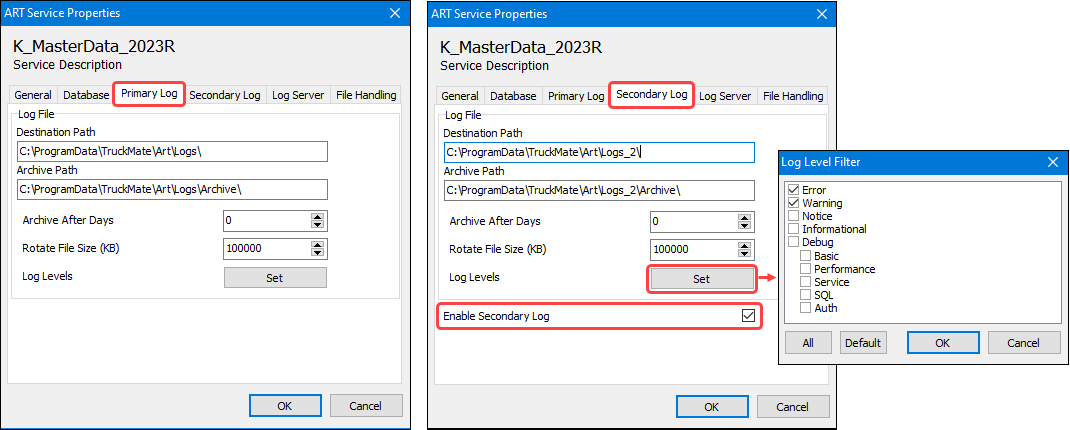This screenshot has width=1070, height=430.
Task: Click the Logs_2 Destination Path field
Action: [599, 152]
